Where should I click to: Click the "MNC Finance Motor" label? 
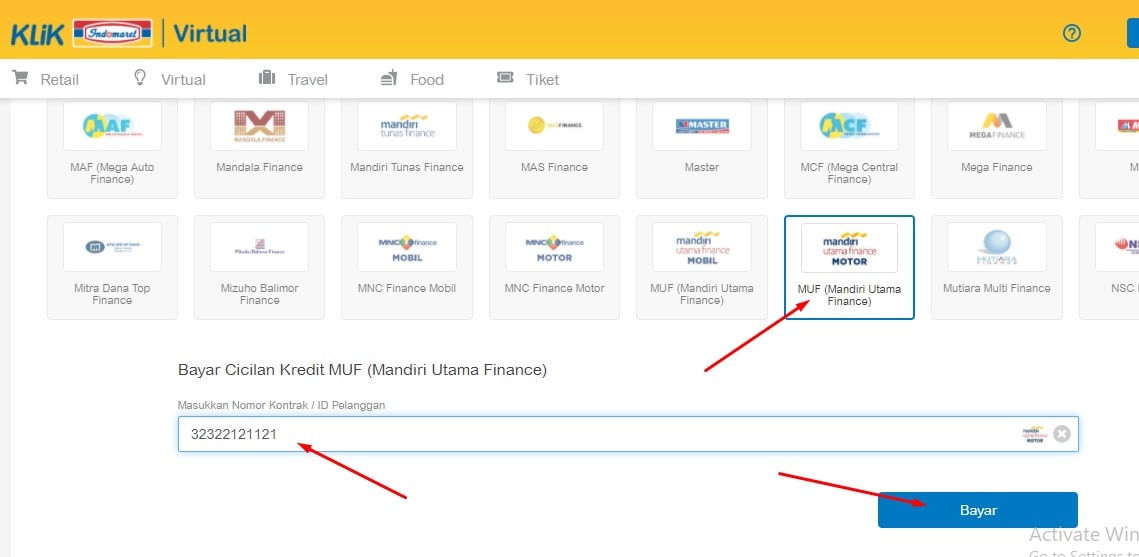click(554, 288)
